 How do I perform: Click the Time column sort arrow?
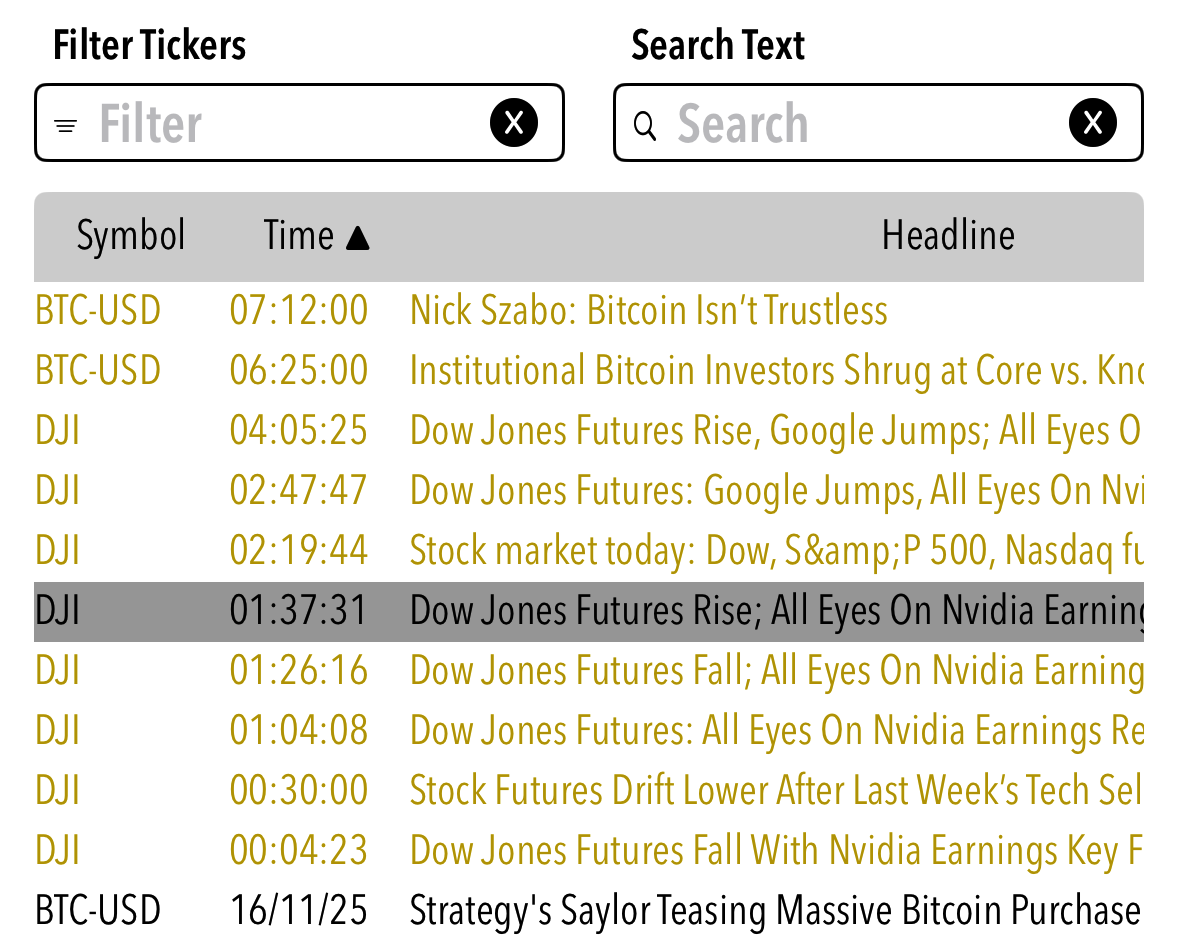pos(357,237)
